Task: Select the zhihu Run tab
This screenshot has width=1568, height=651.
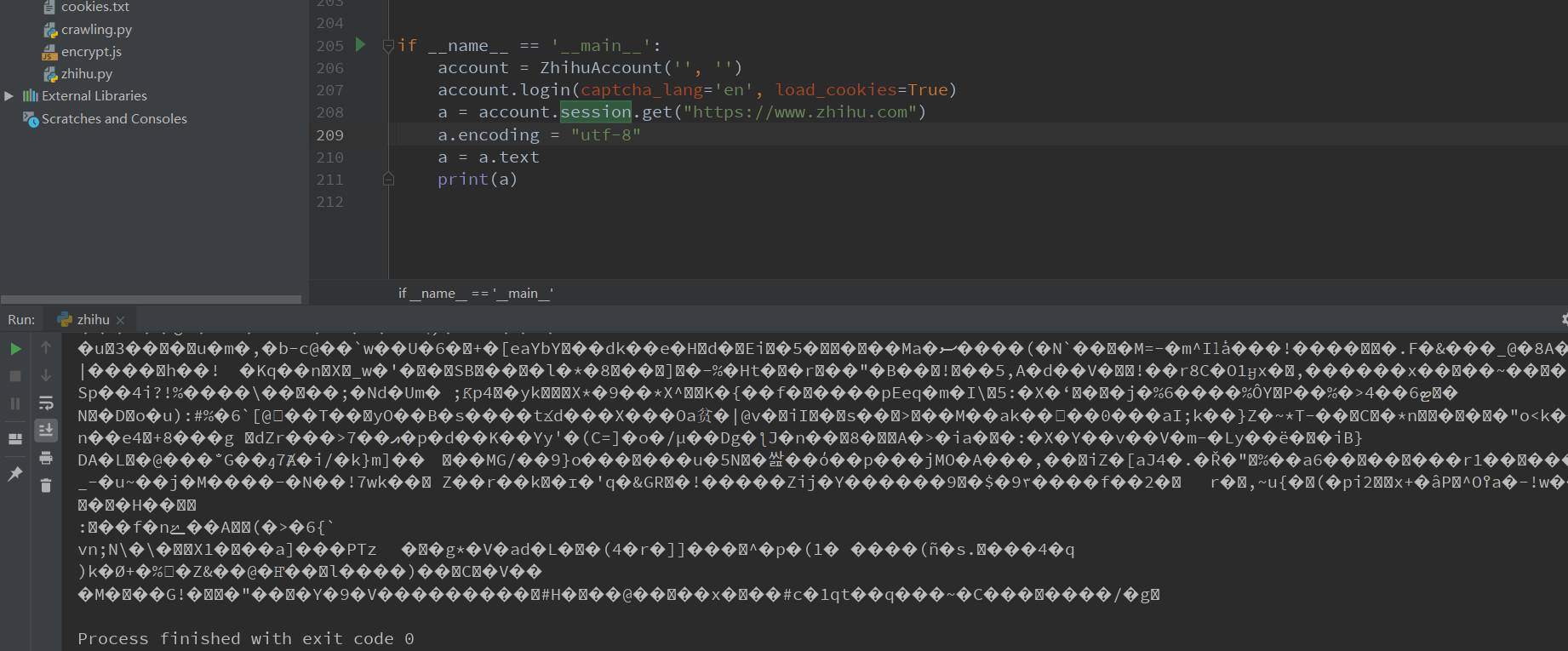Action: pos(91,319)
